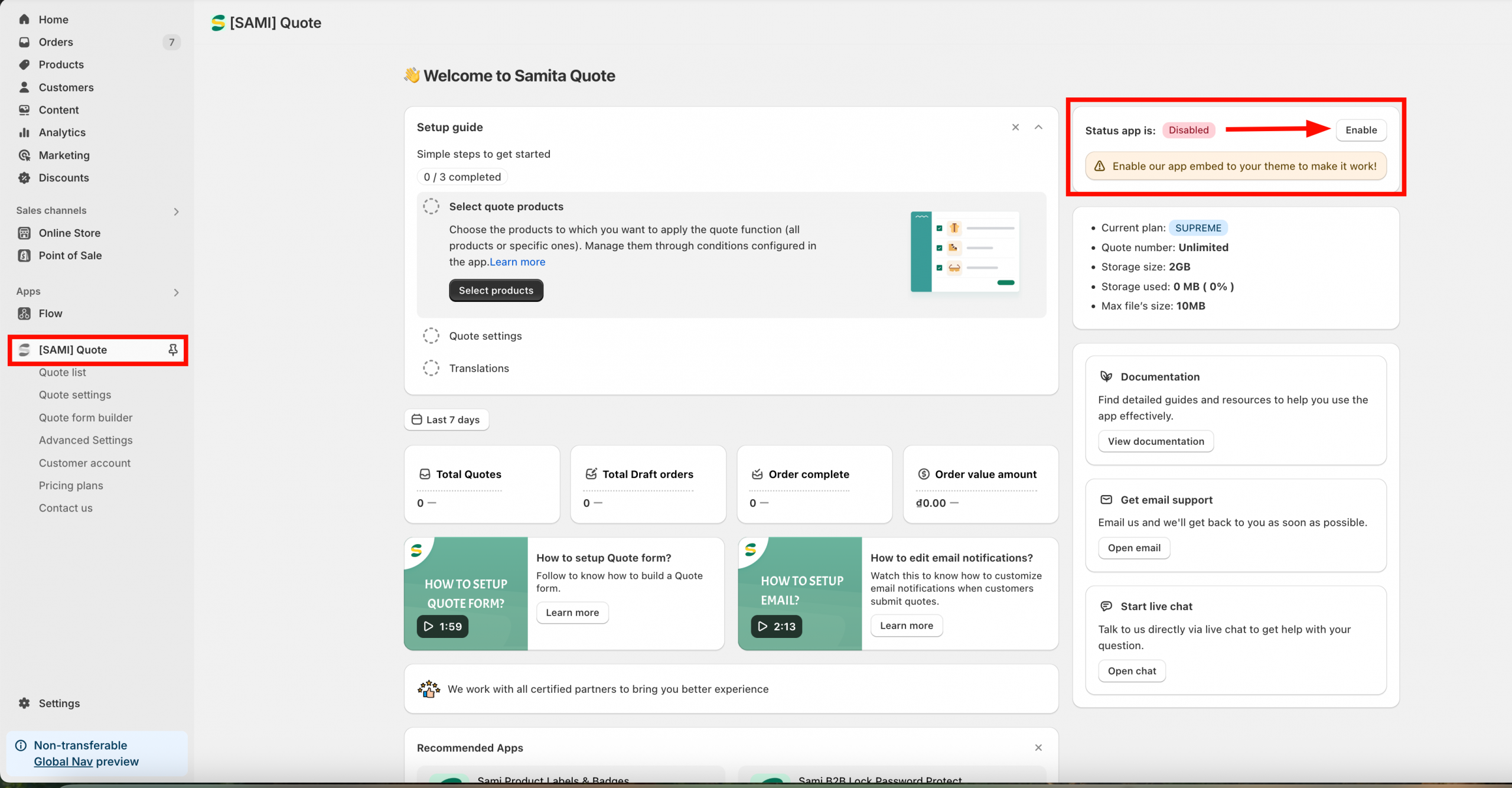
Task: Click the Open chat button
Action: (x=1132, y=670)
